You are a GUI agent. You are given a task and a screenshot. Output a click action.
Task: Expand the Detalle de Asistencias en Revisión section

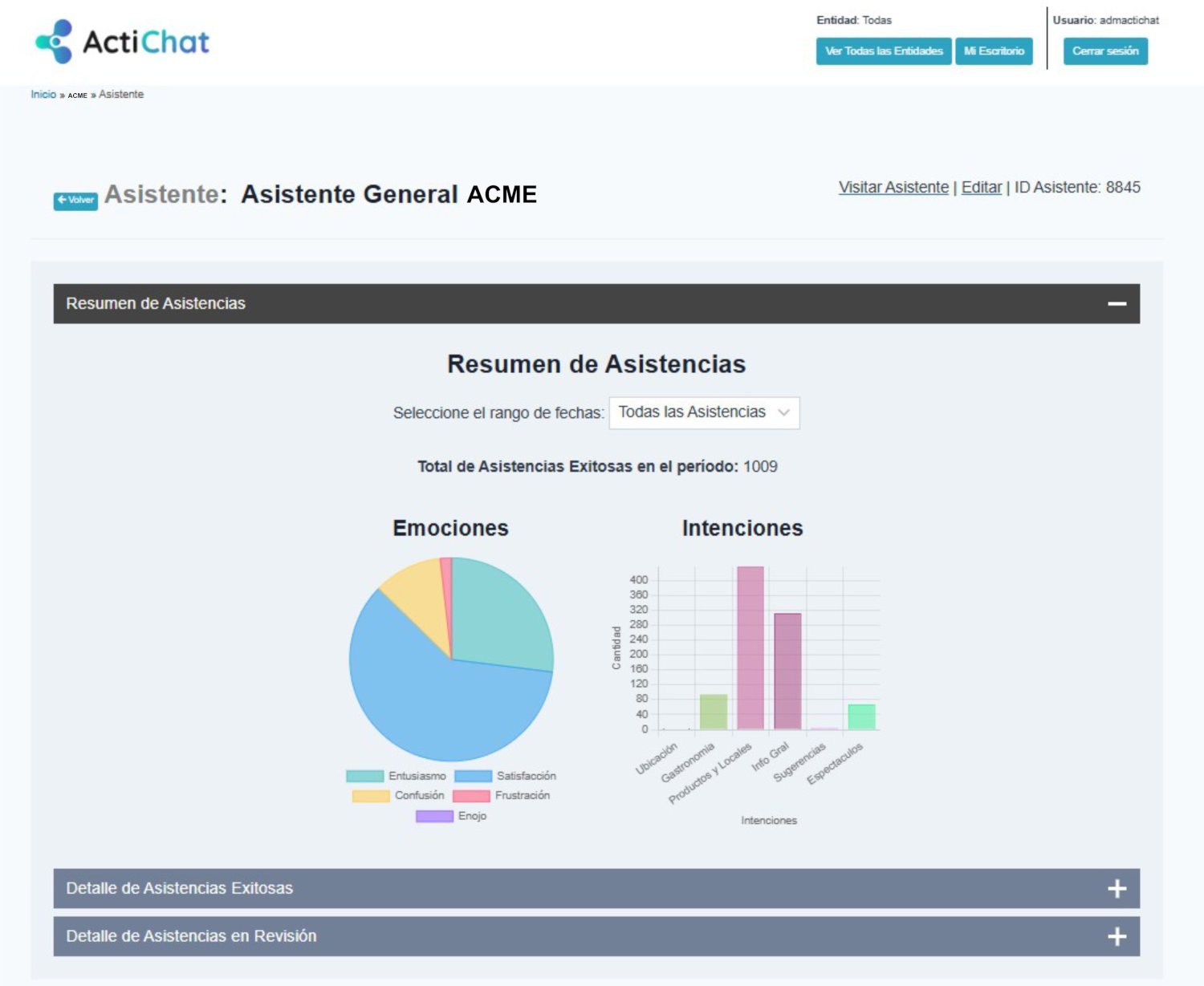(191, 936)
